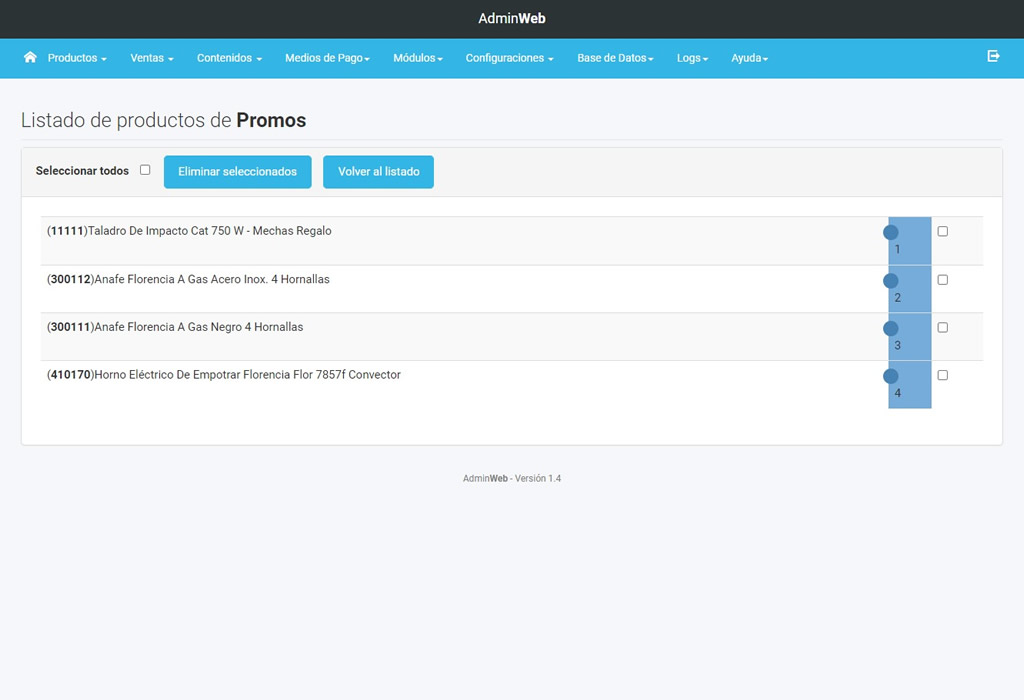Tick checkbox for Horno Eléctrico De Empotrar

[942, 376]
